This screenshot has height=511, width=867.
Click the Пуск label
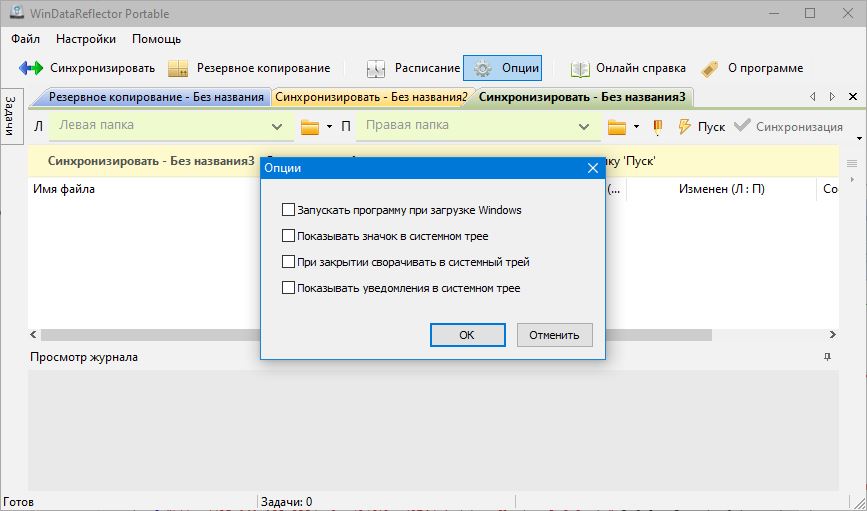tap(711, 127)
